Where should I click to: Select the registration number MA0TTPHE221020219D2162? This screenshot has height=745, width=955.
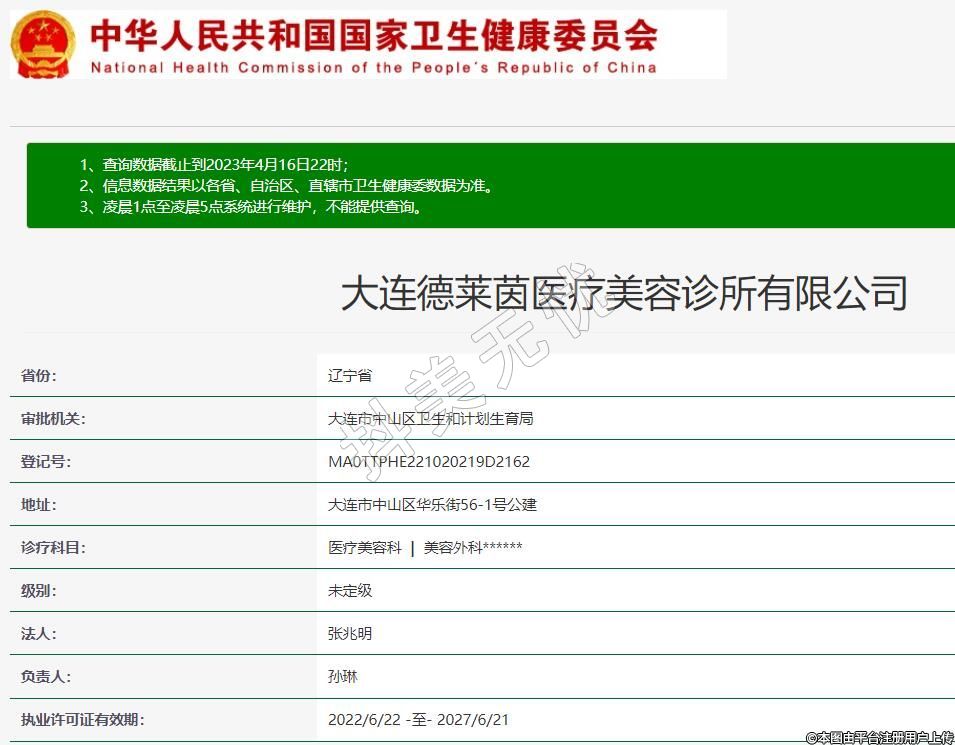coord(428,462)
